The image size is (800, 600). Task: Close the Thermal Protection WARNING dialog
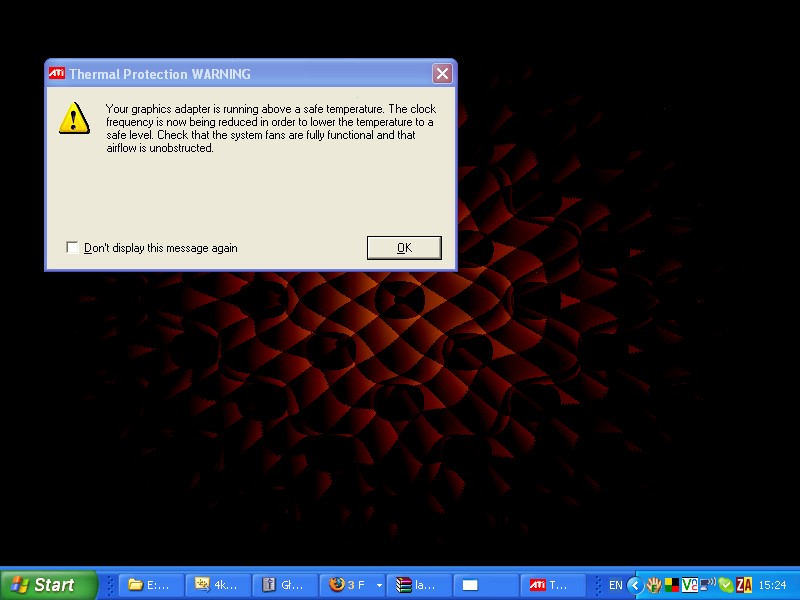point(442,74)
